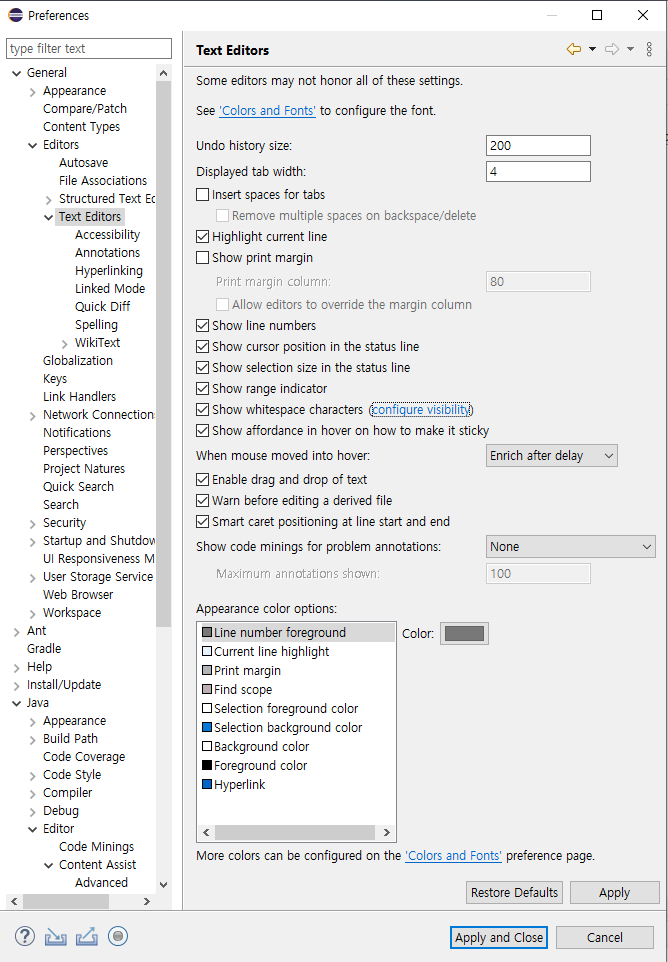Collapse the Java tree node

click(17, 703)
